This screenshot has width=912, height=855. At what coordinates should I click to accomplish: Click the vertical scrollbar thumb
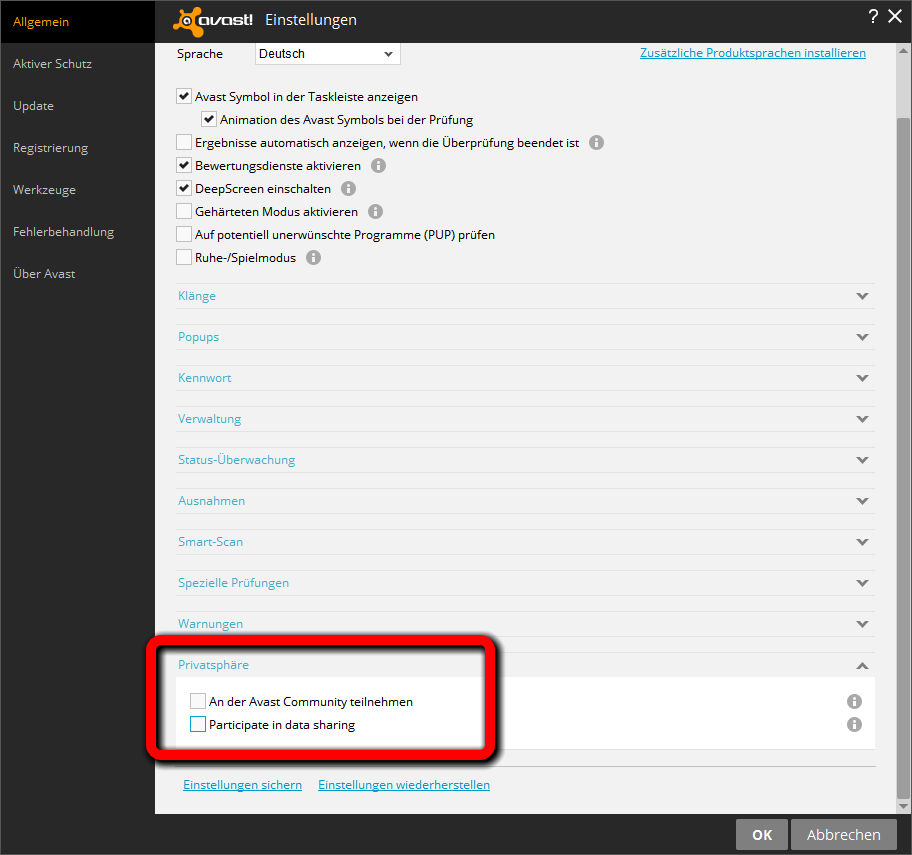pyautogui.click(x=903, y=458)
